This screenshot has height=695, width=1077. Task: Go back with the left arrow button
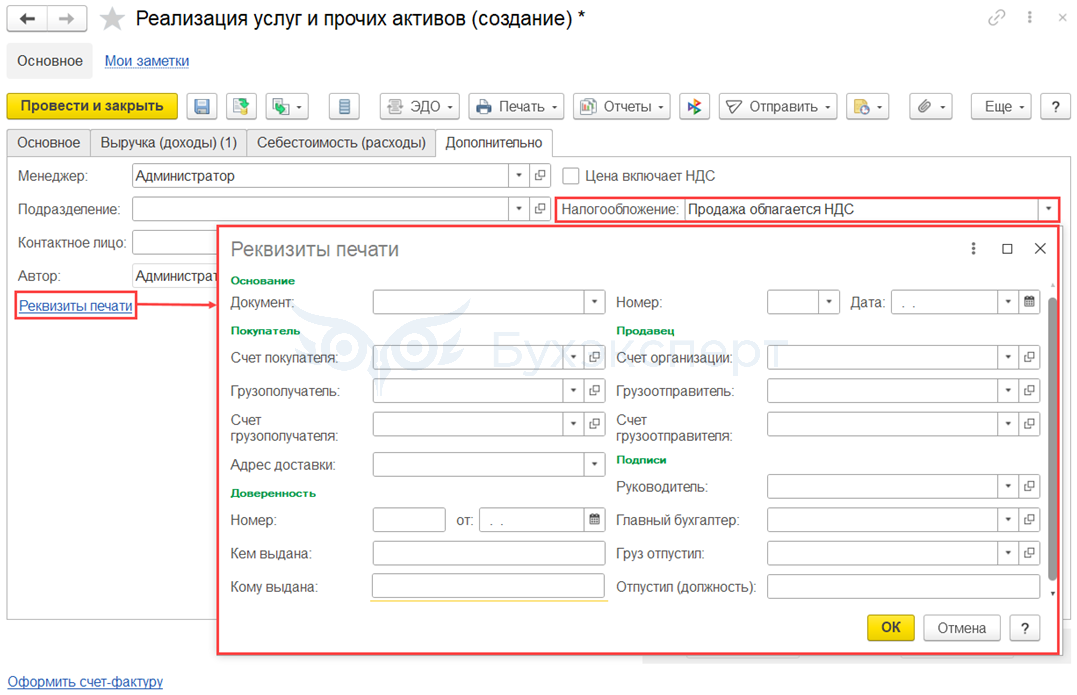tap(27, 19)
